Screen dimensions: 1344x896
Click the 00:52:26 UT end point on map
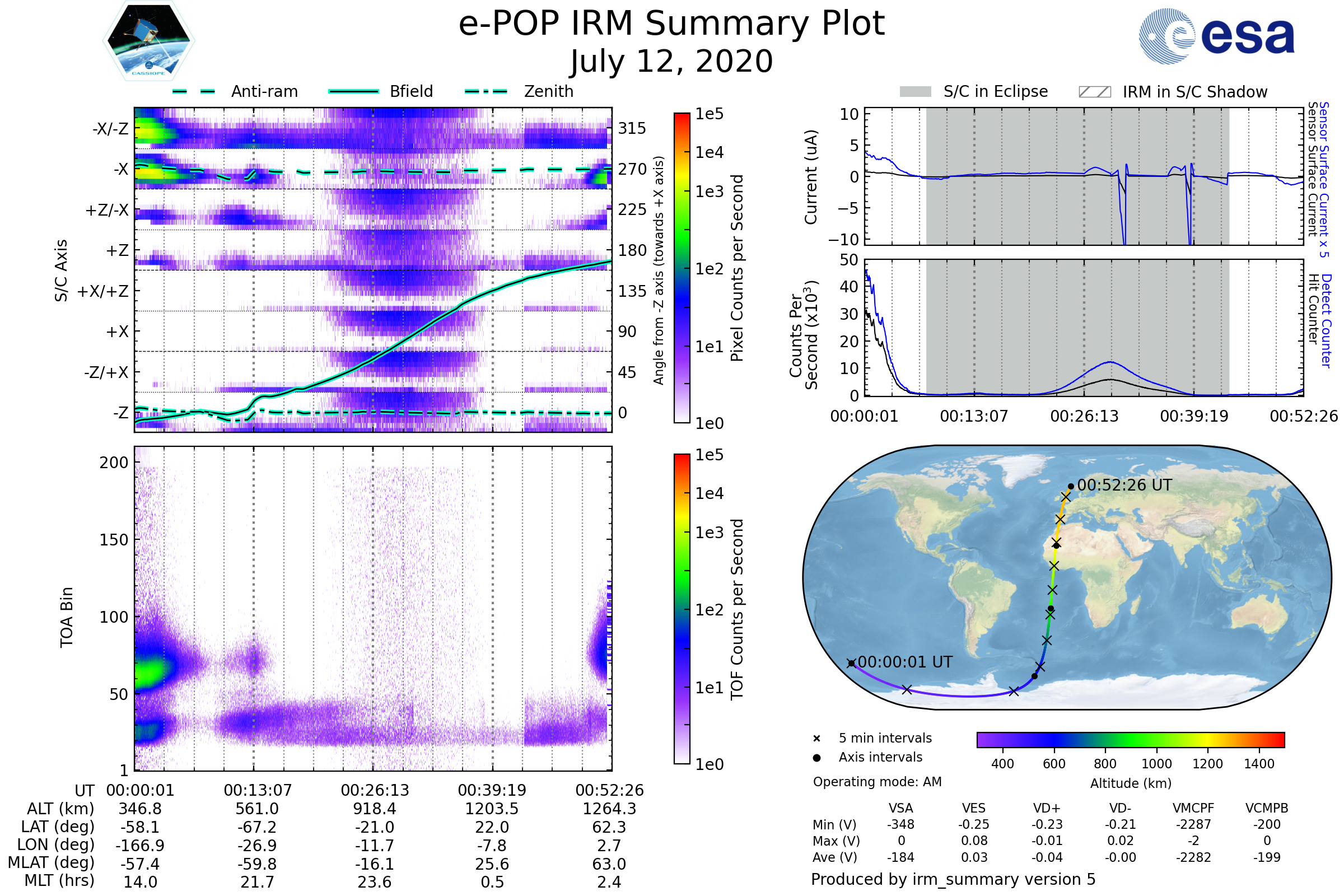pyautogui.click(x=1071, y=487)
